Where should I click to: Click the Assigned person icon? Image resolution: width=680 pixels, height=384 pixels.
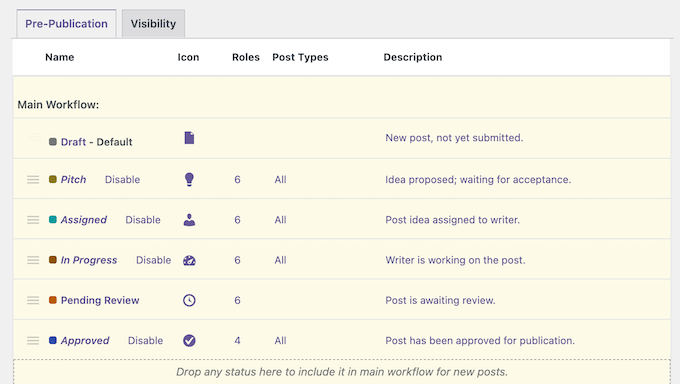click(x=189, y=220)
